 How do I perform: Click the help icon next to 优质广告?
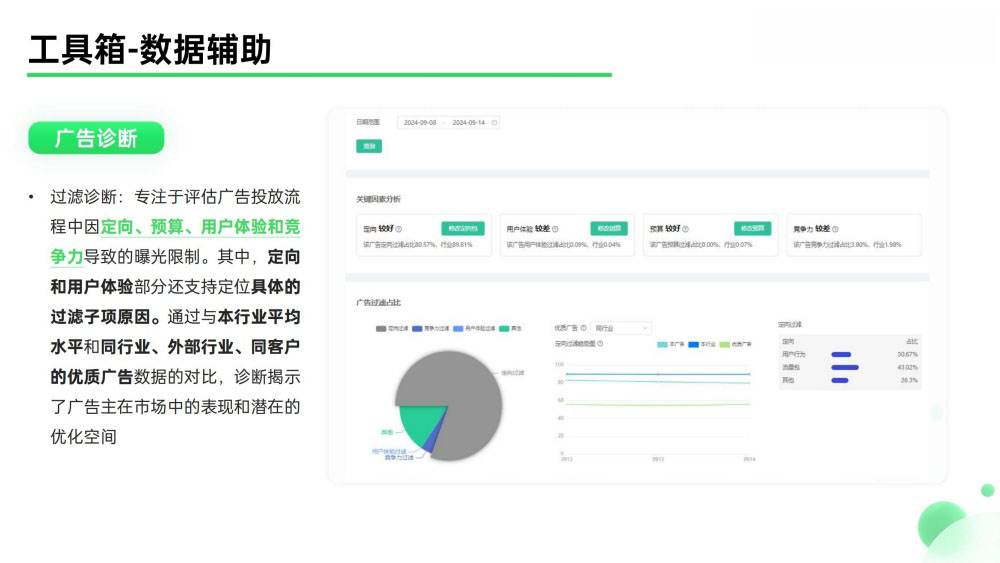(x=584, y=328)
